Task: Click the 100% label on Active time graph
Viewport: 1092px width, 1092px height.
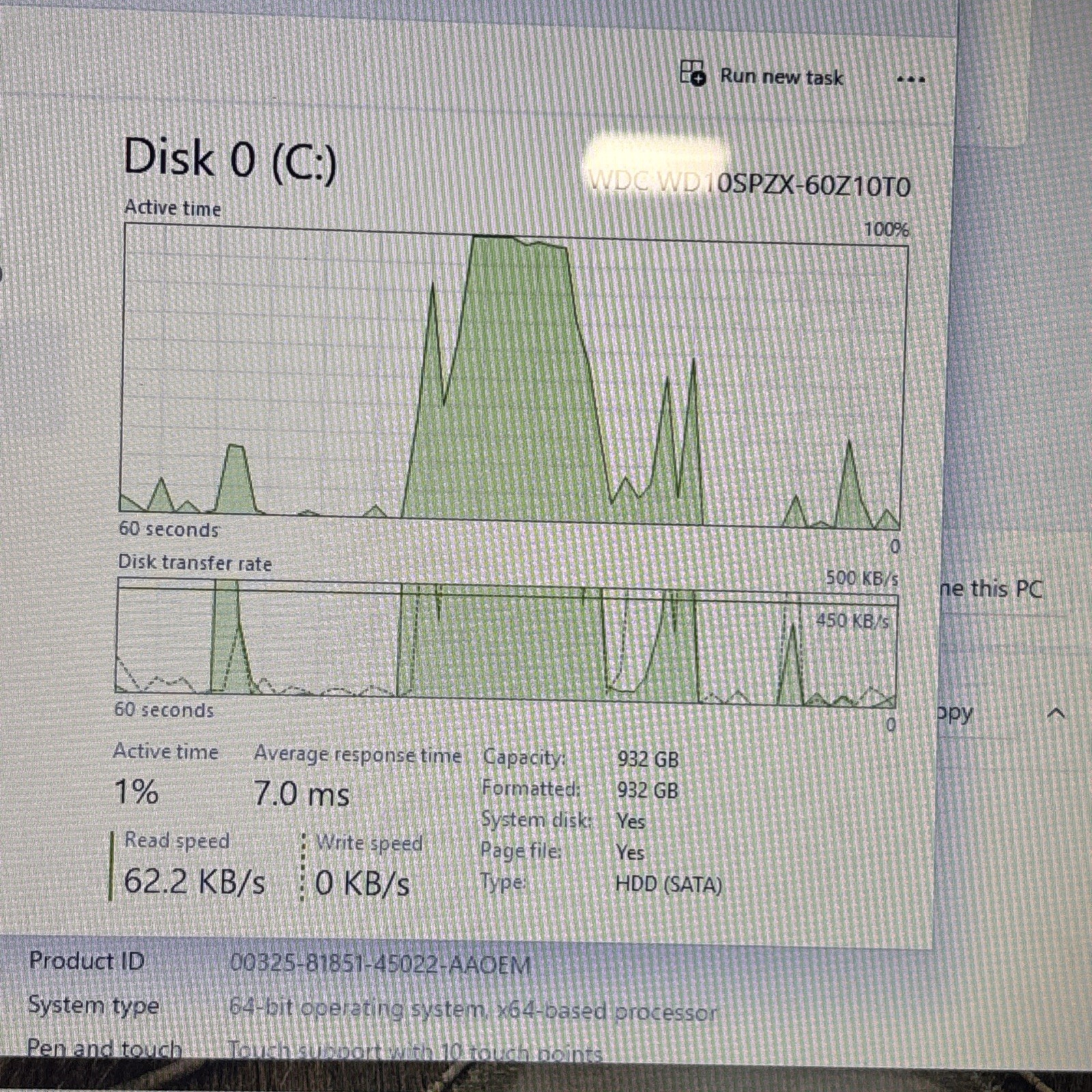Action: point(887,229)
